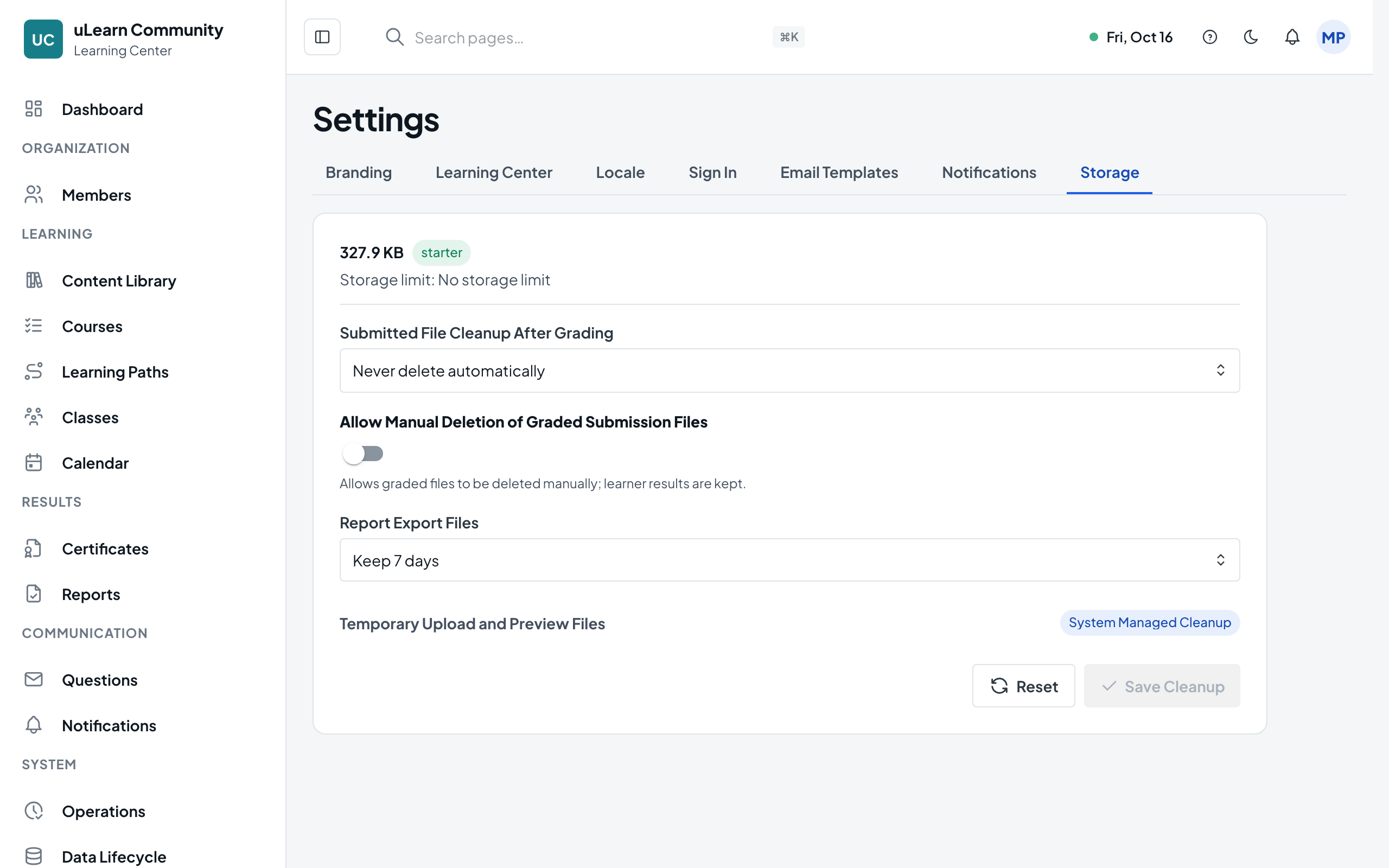
Task: Click the ⌘K shortcut badge
Action: [x=788, y=37]
